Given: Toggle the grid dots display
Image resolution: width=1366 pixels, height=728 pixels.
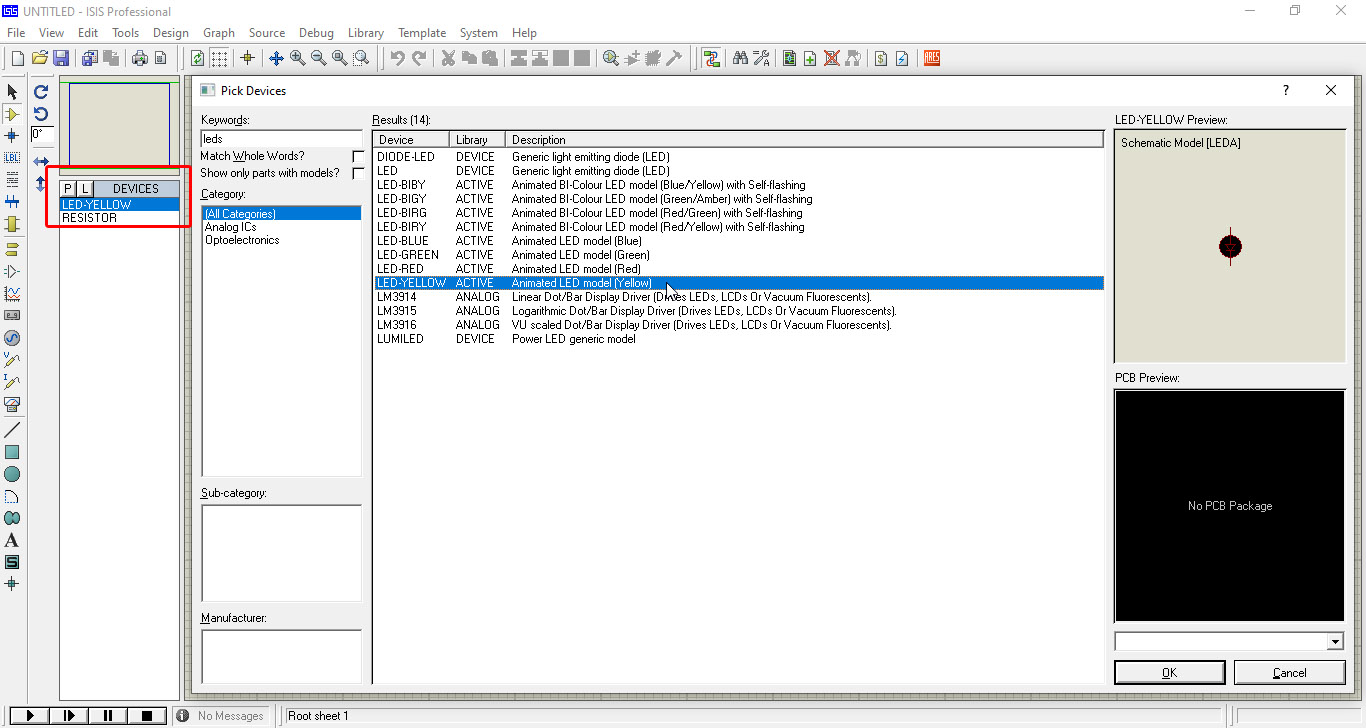Looking at the screenshot, I should point(219,59).
